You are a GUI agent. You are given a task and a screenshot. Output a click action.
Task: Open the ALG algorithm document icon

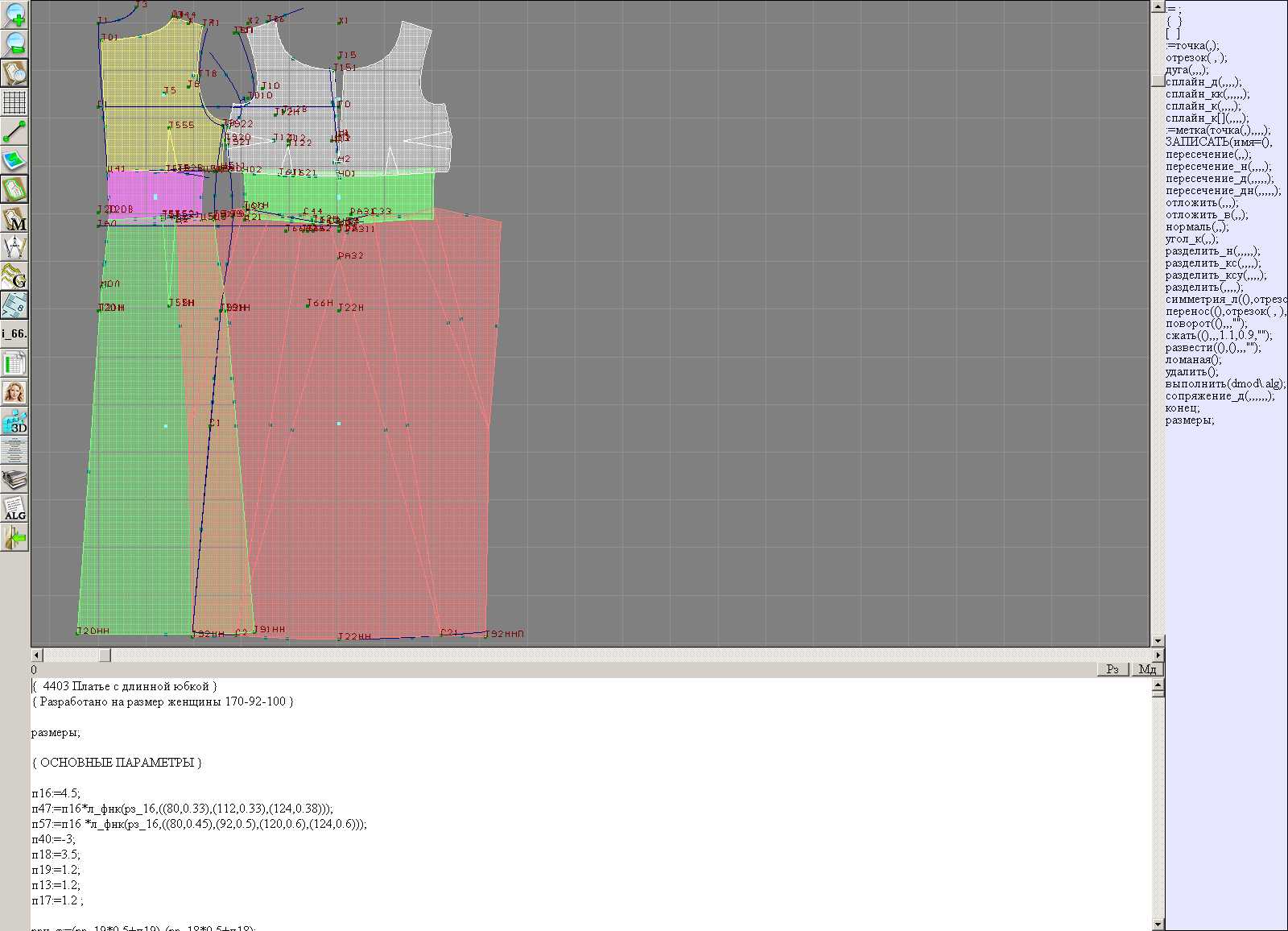[14, 508]
